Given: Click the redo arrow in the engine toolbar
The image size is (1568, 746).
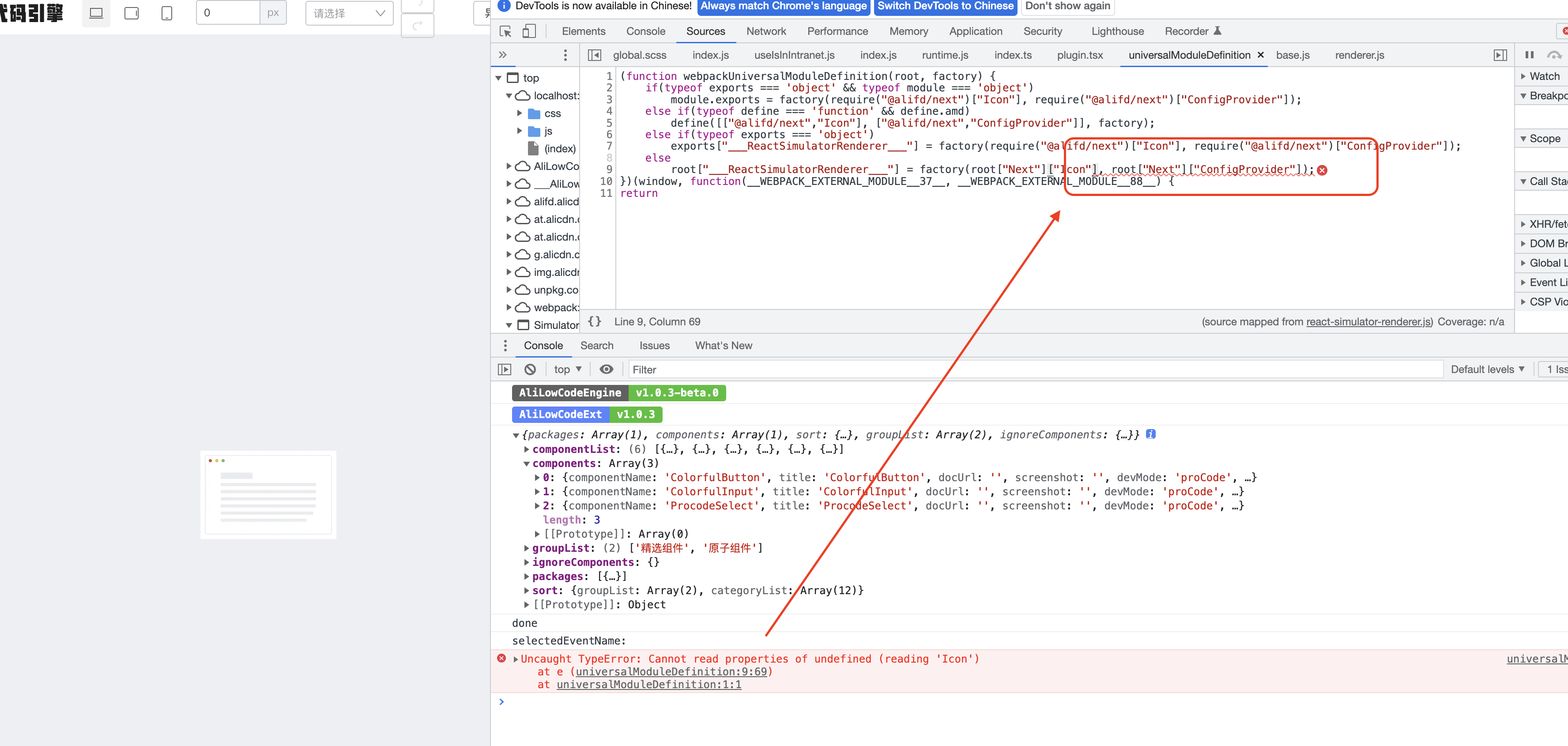Looking at the screenshot, I should 418,25.
